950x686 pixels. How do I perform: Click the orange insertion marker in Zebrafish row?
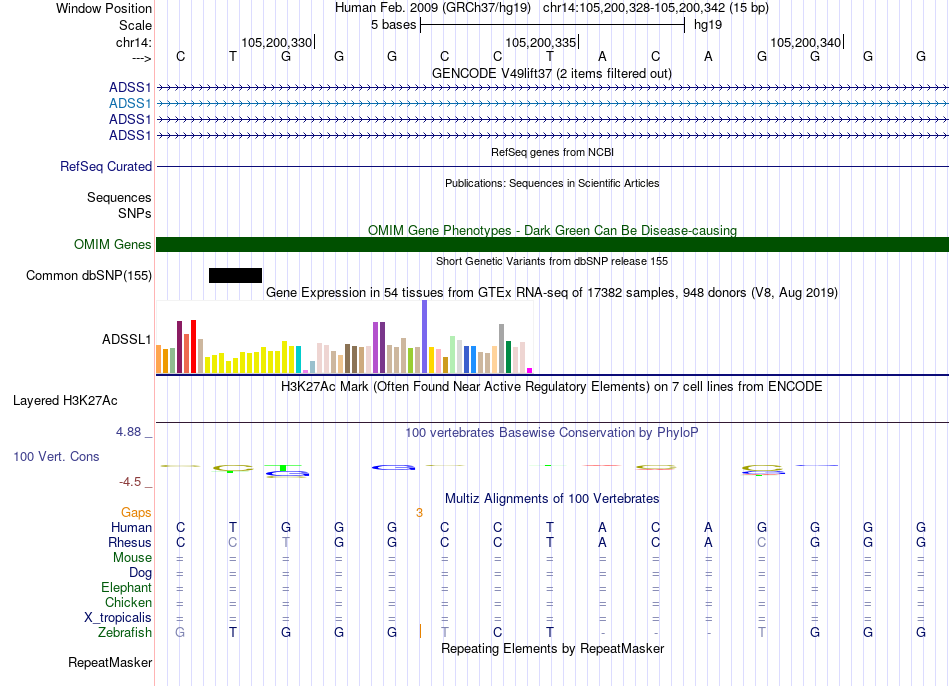point(420,632)
